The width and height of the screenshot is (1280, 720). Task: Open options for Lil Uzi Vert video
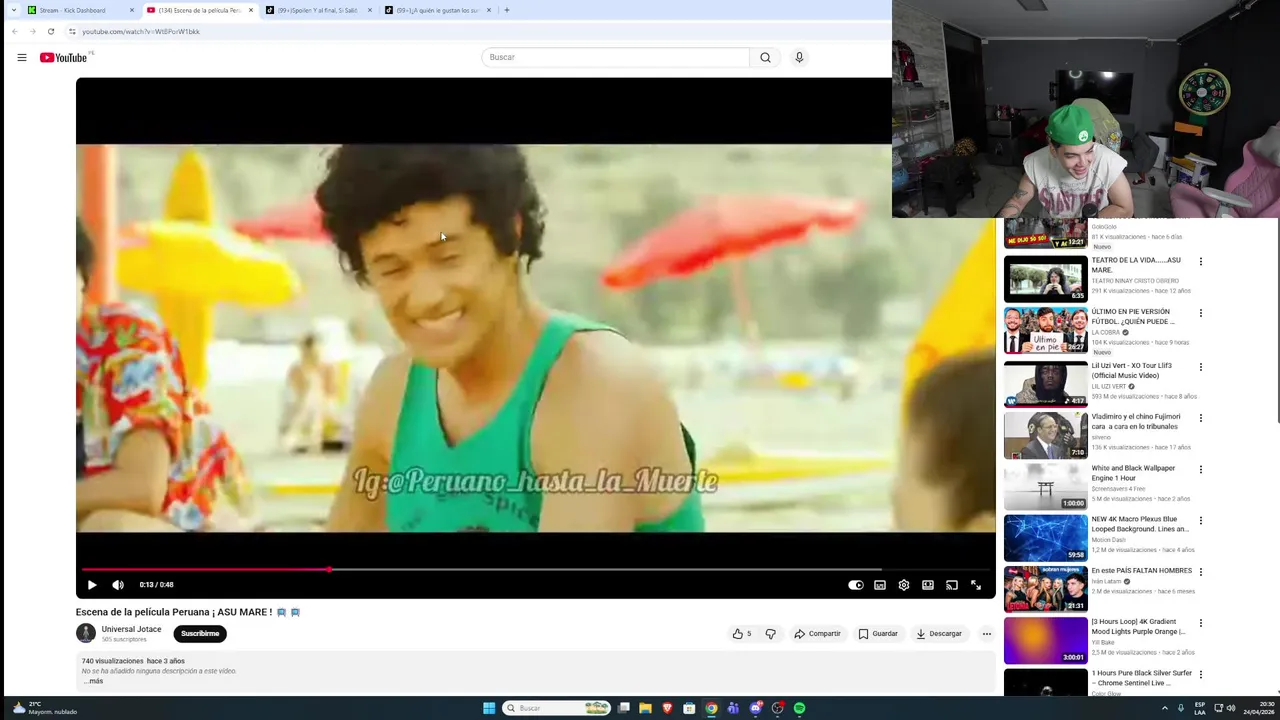click(1200, 367)
